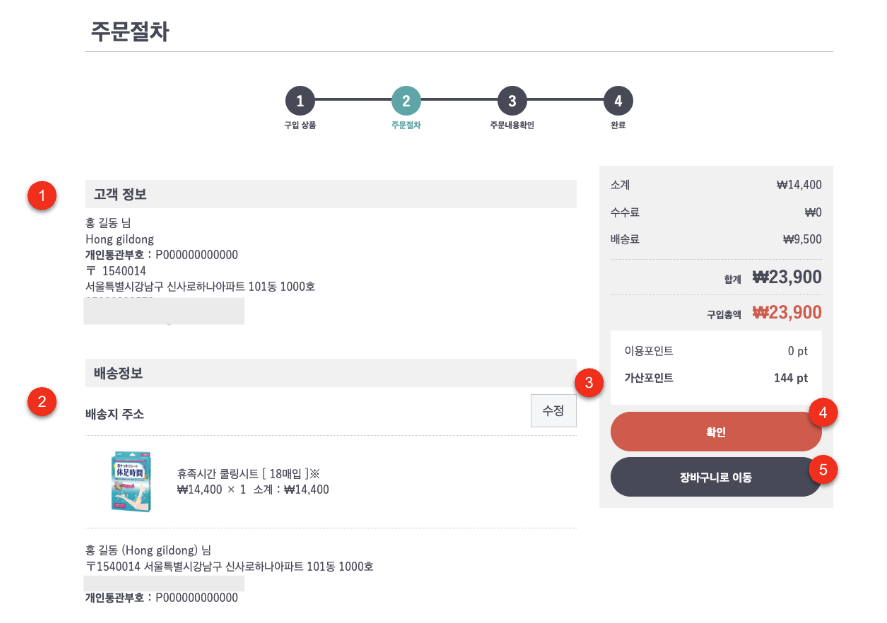The width and height of the screenshot is (887, 623).
Task: Click red annotation marker 1
Action: pos(42,196)
